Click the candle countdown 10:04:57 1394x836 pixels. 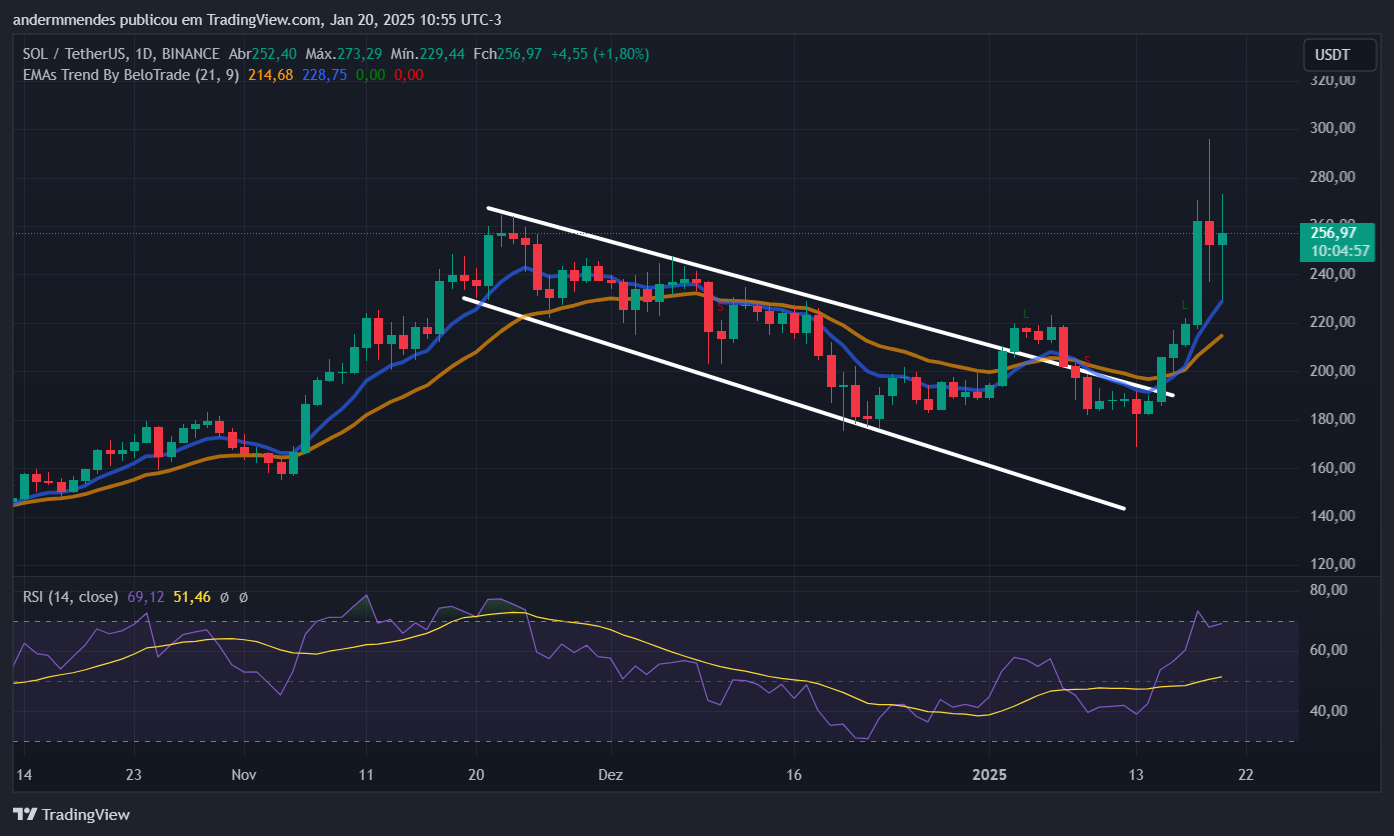click(x=1341, y=251)
